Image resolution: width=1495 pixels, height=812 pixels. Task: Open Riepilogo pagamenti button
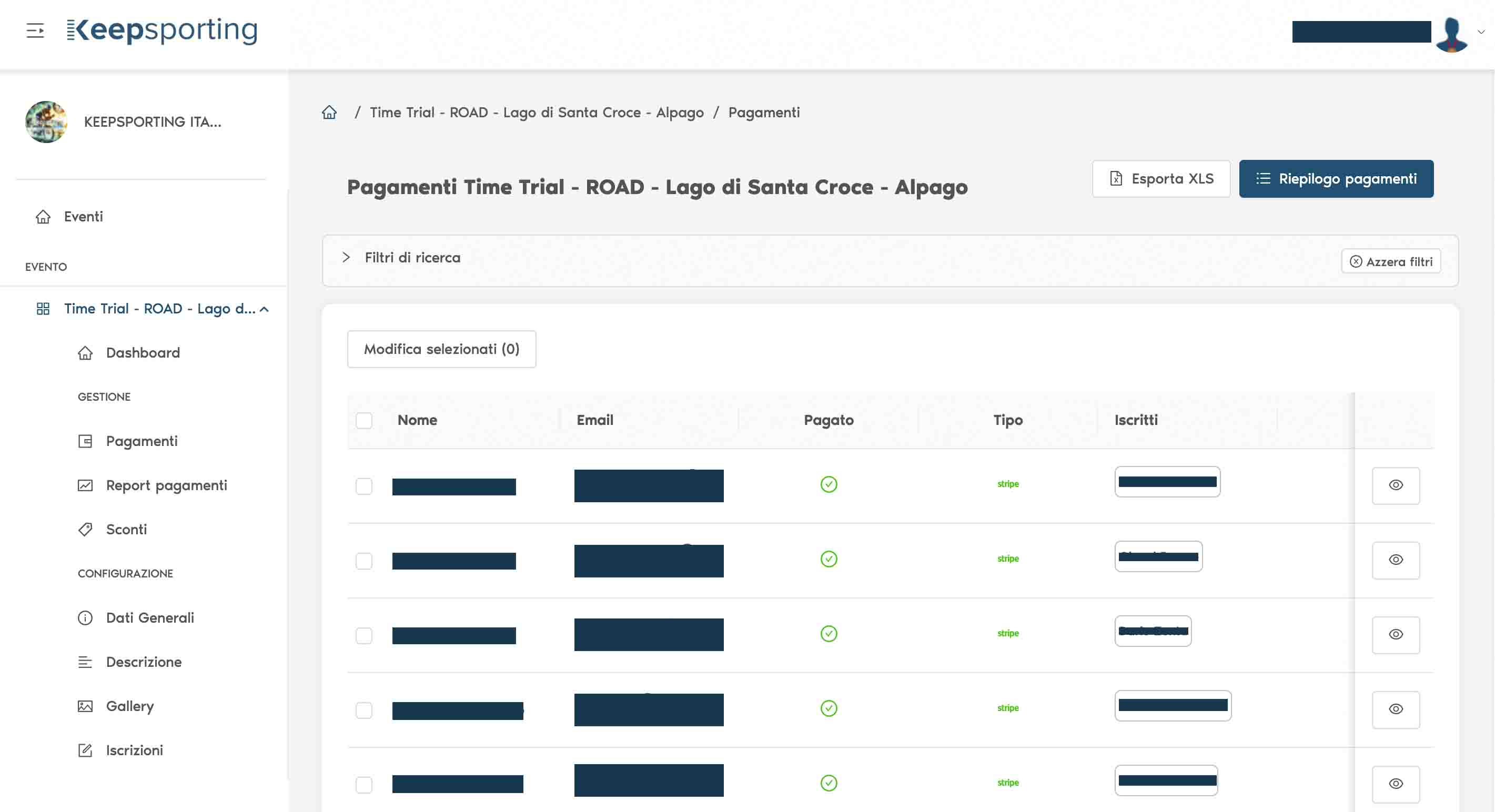point(1336,179)
